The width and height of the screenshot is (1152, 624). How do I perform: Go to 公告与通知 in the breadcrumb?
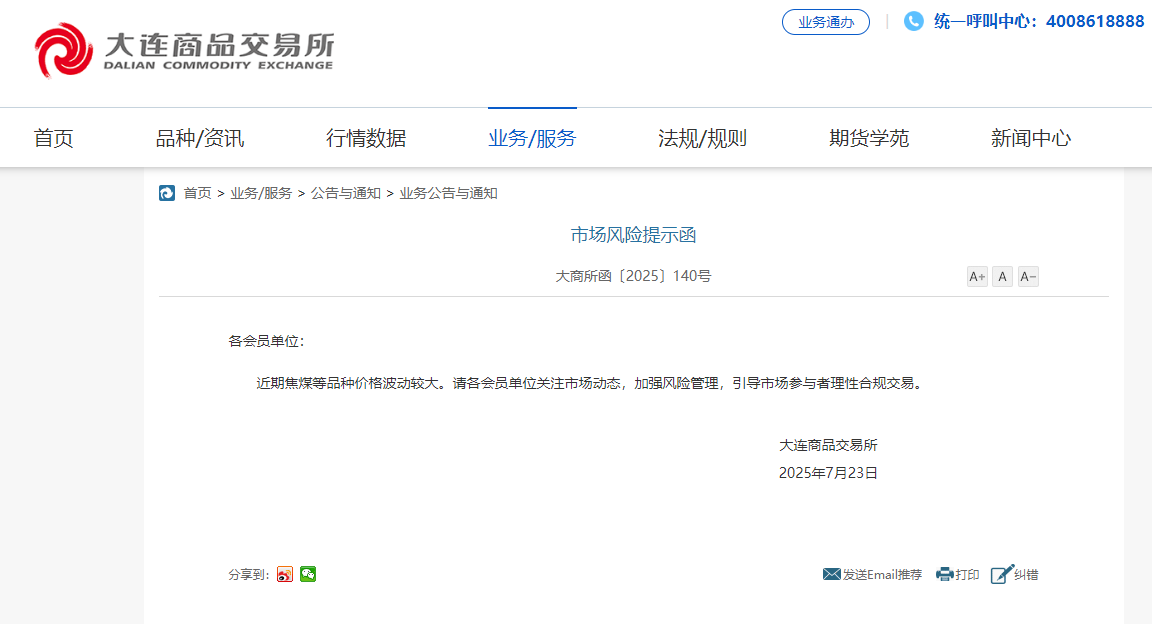click(x=345, y=193)
